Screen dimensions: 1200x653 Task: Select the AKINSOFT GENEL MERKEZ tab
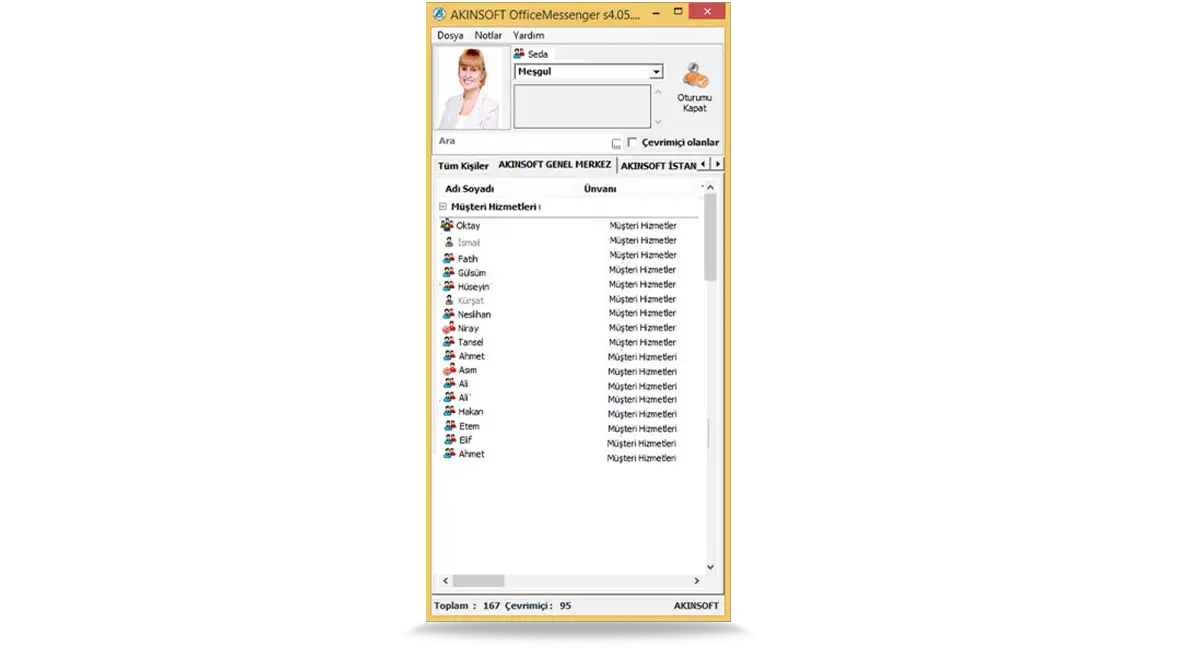tap(554, 164)
